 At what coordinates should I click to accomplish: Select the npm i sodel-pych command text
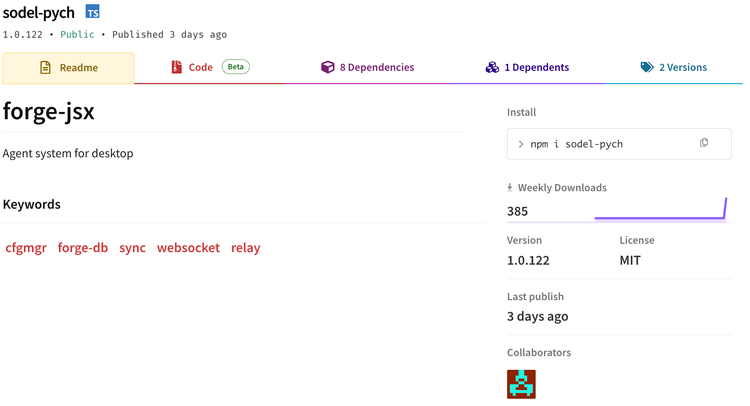point(576,144)
